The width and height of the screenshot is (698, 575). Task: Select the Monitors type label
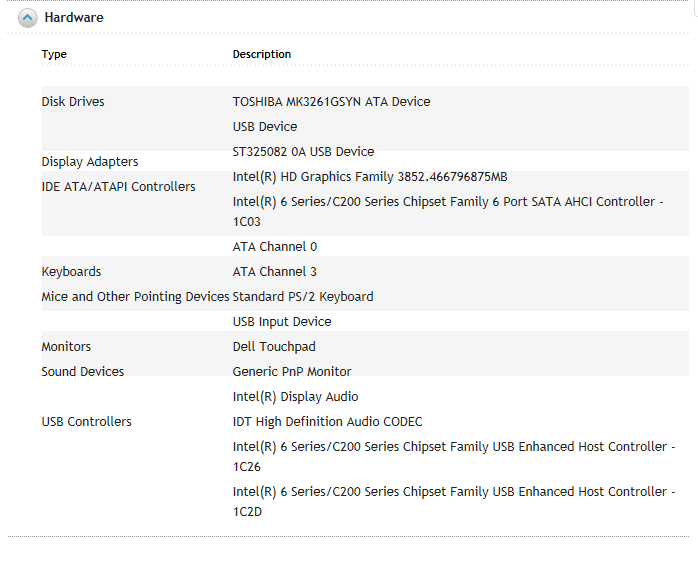(66, 347)
